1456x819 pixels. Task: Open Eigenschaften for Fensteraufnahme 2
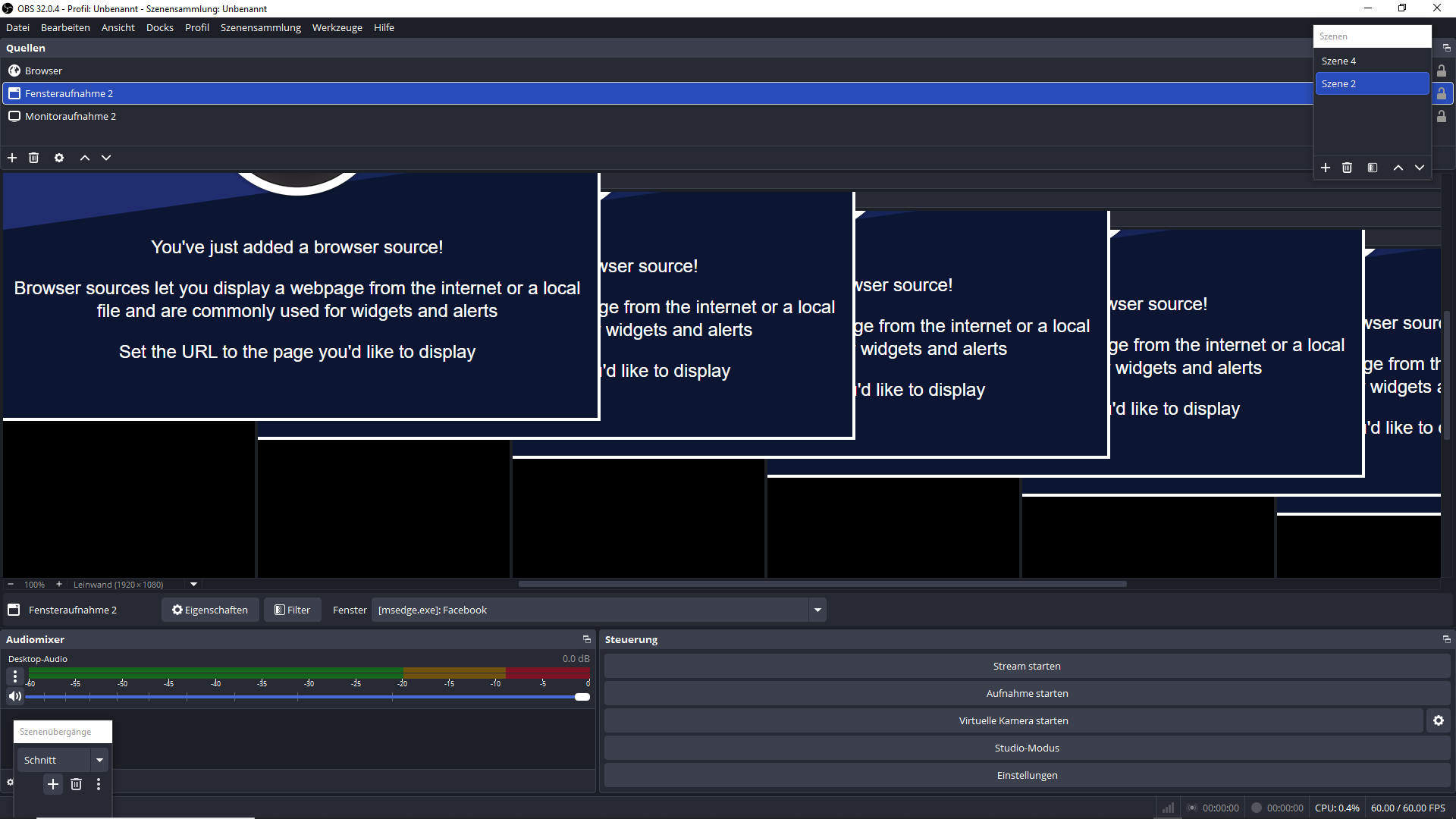pos(210,610)
